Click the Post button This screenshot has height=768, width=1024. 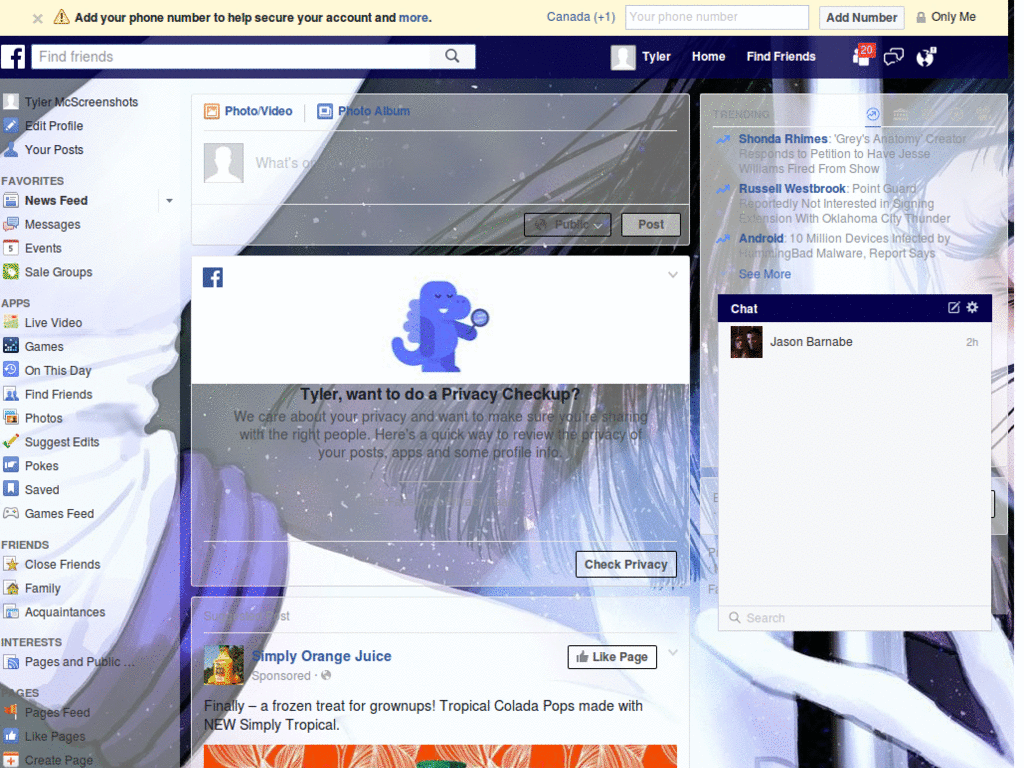(x=650, y=225)
